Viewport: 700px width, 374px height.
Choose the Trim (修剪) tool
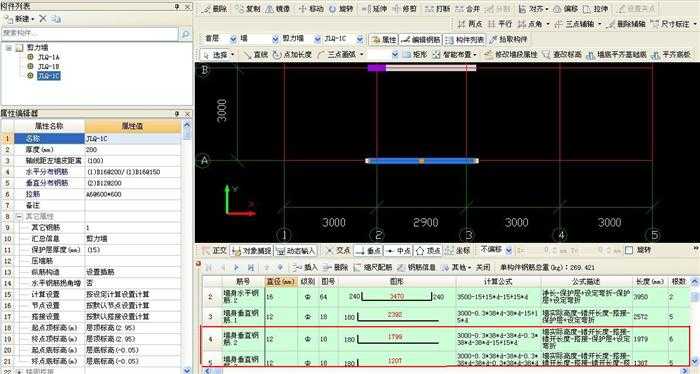(404, 8)
